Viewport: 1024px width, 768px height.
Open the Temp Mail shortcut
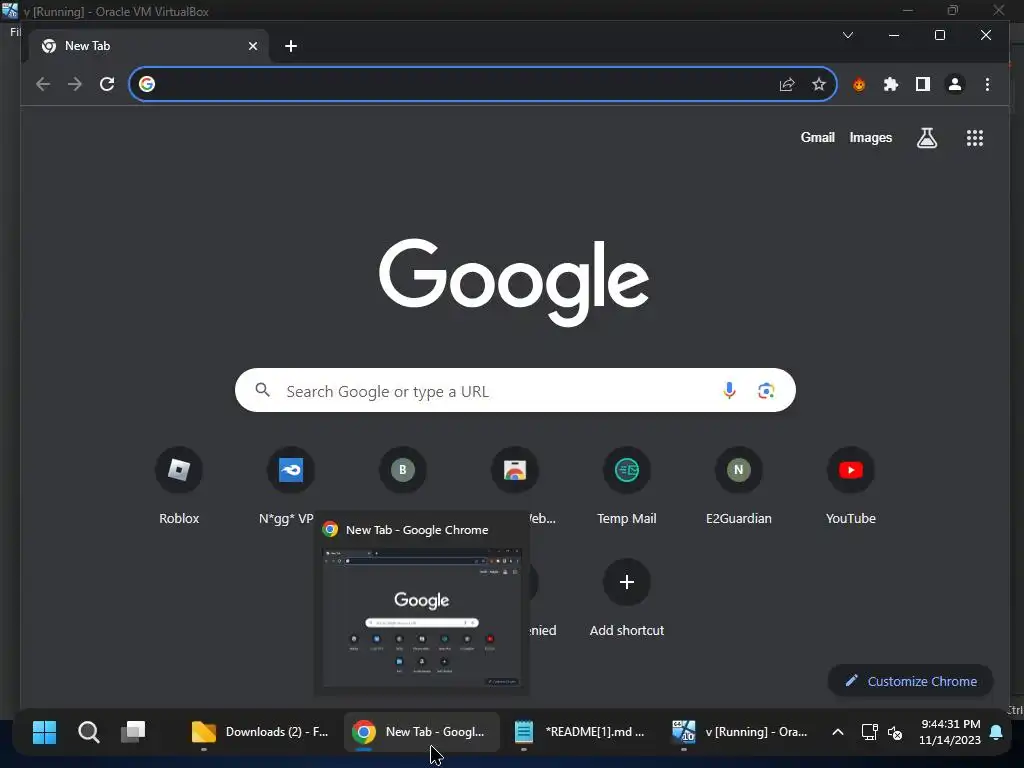click(x=627, y=485)
